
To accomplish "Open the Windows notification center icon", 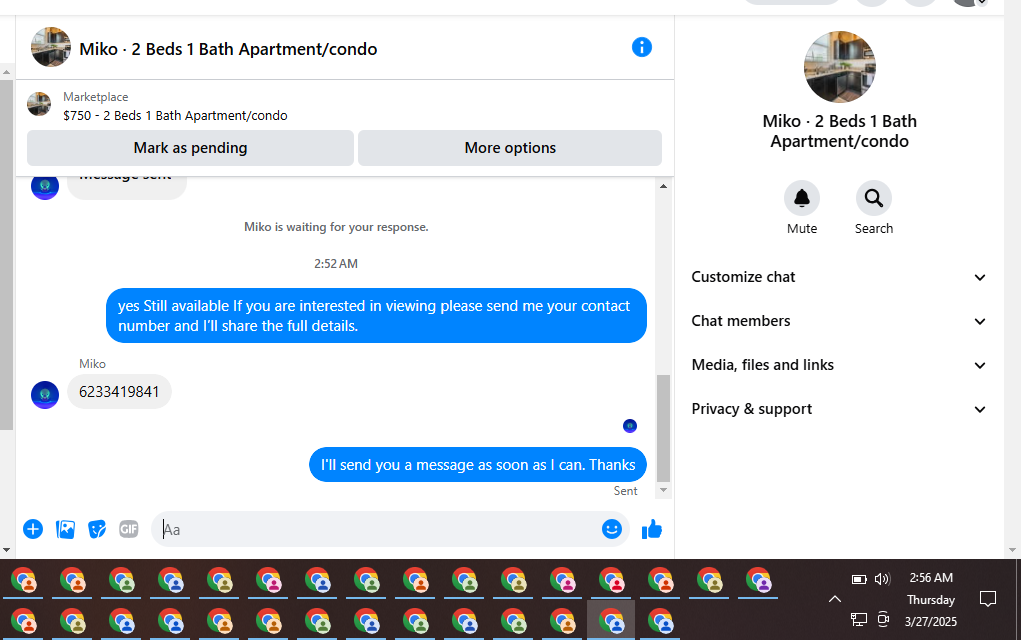I will click(x=988, y=599).
